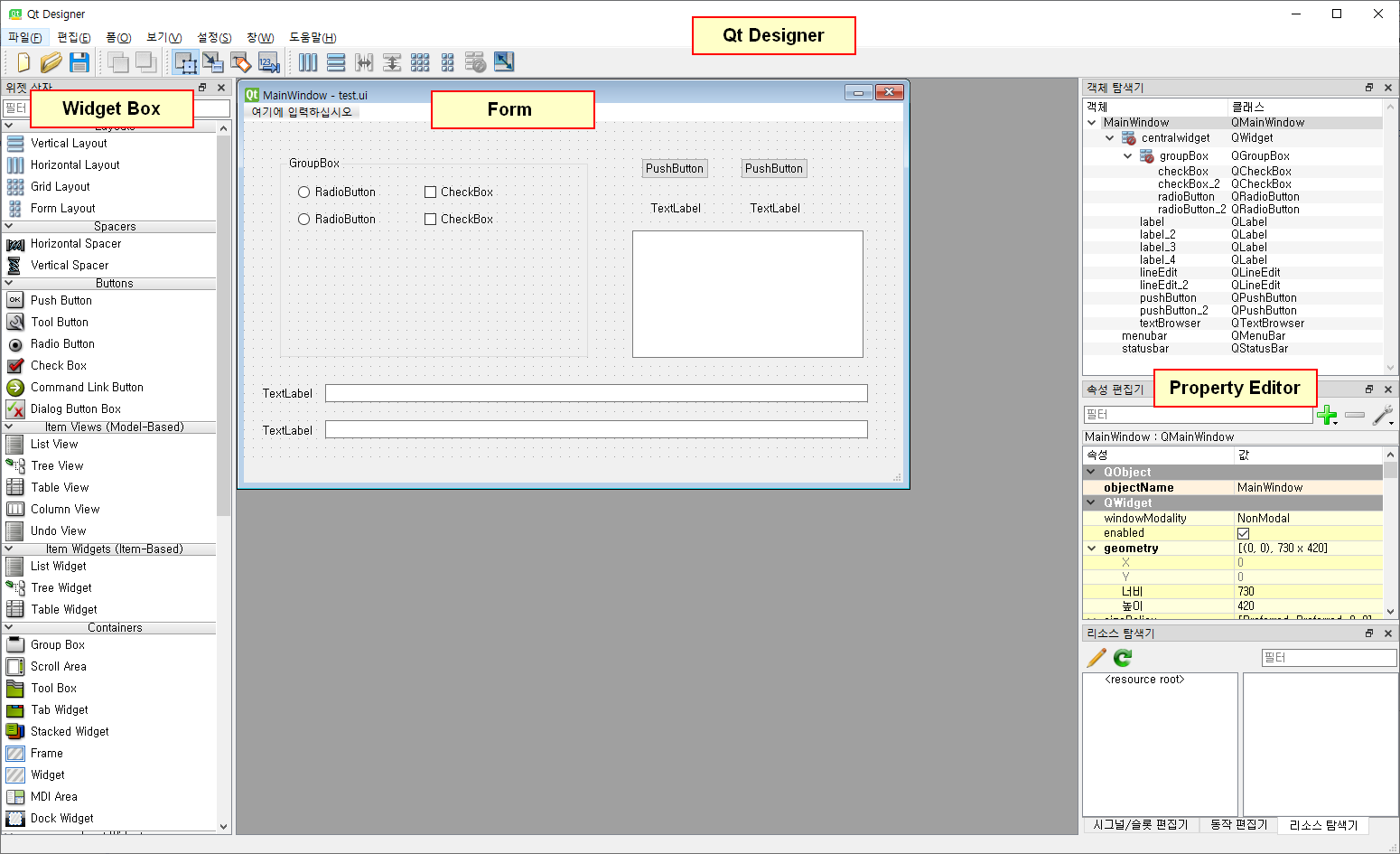The width and height of the screenshot is (1400, 854).
Task: Click the Open file folder icon
Action: [51, 62]
